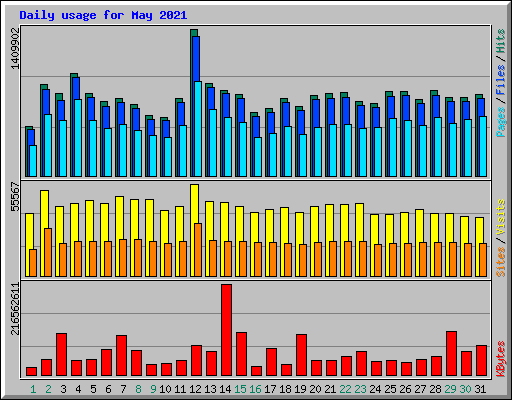Click day label 11 on the x-axis
Screen dimensions: 512x400
point(180,389)
